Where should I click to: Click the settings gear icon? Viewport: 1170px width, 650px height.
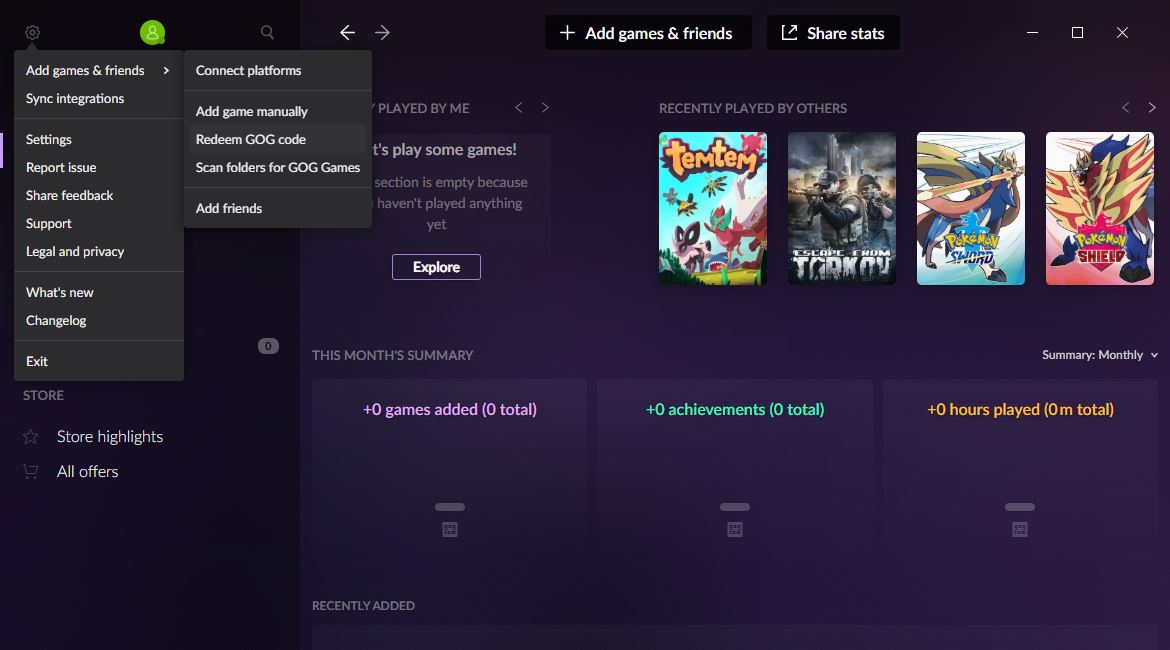tap(32, 33)
